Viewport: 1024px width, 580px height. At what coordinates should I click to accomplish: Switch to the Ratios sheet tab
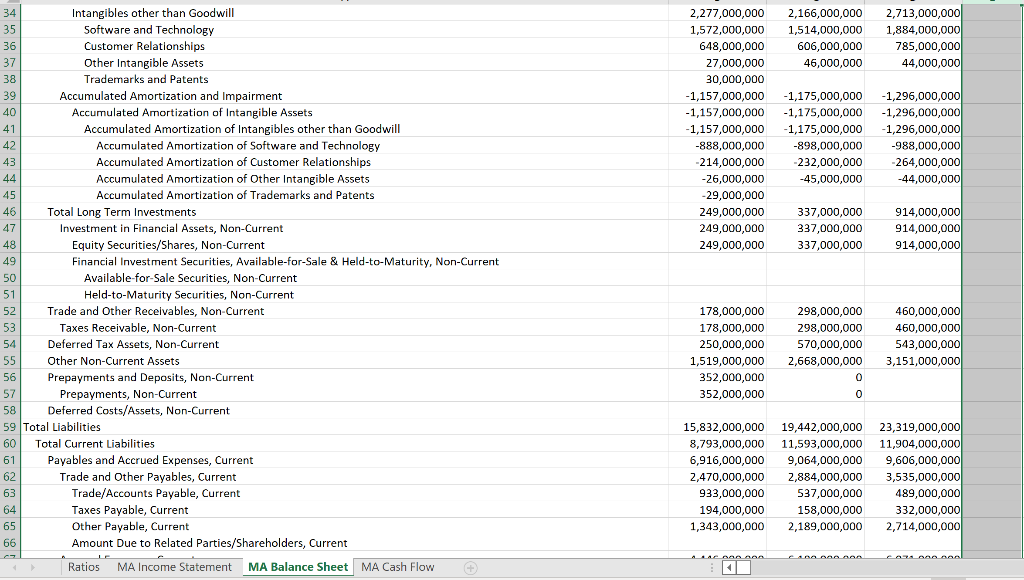tap(84, 567)
